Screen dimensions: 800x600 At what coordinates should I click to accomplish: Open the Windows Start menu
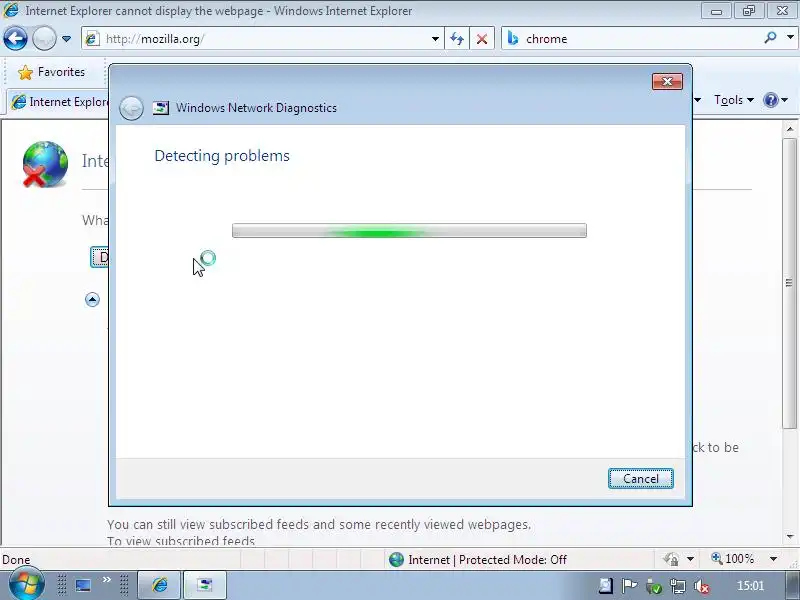pos(26,585)
